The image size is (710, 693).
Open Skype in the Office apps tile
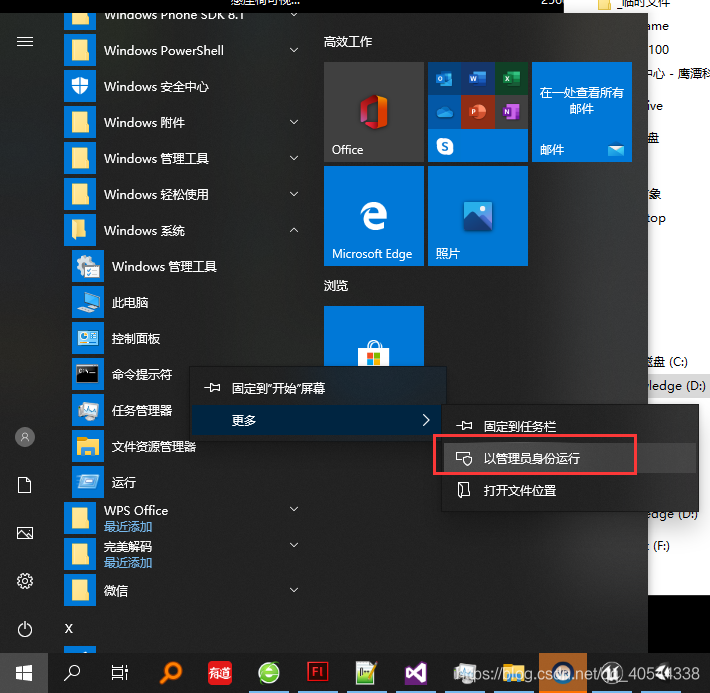point(445,146)
